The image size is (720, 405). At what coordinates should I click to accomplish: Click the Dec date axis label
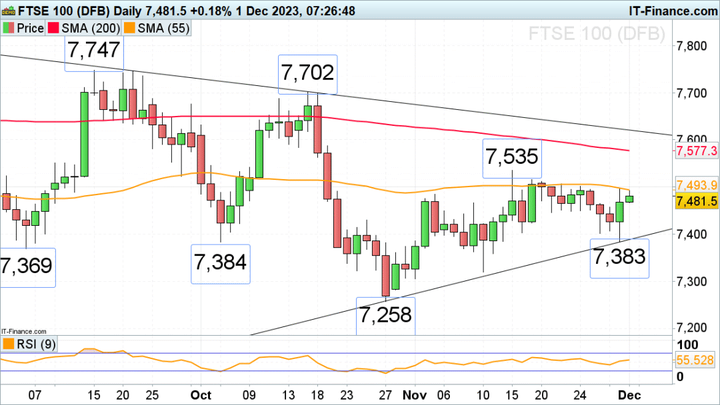click(629, 395)
